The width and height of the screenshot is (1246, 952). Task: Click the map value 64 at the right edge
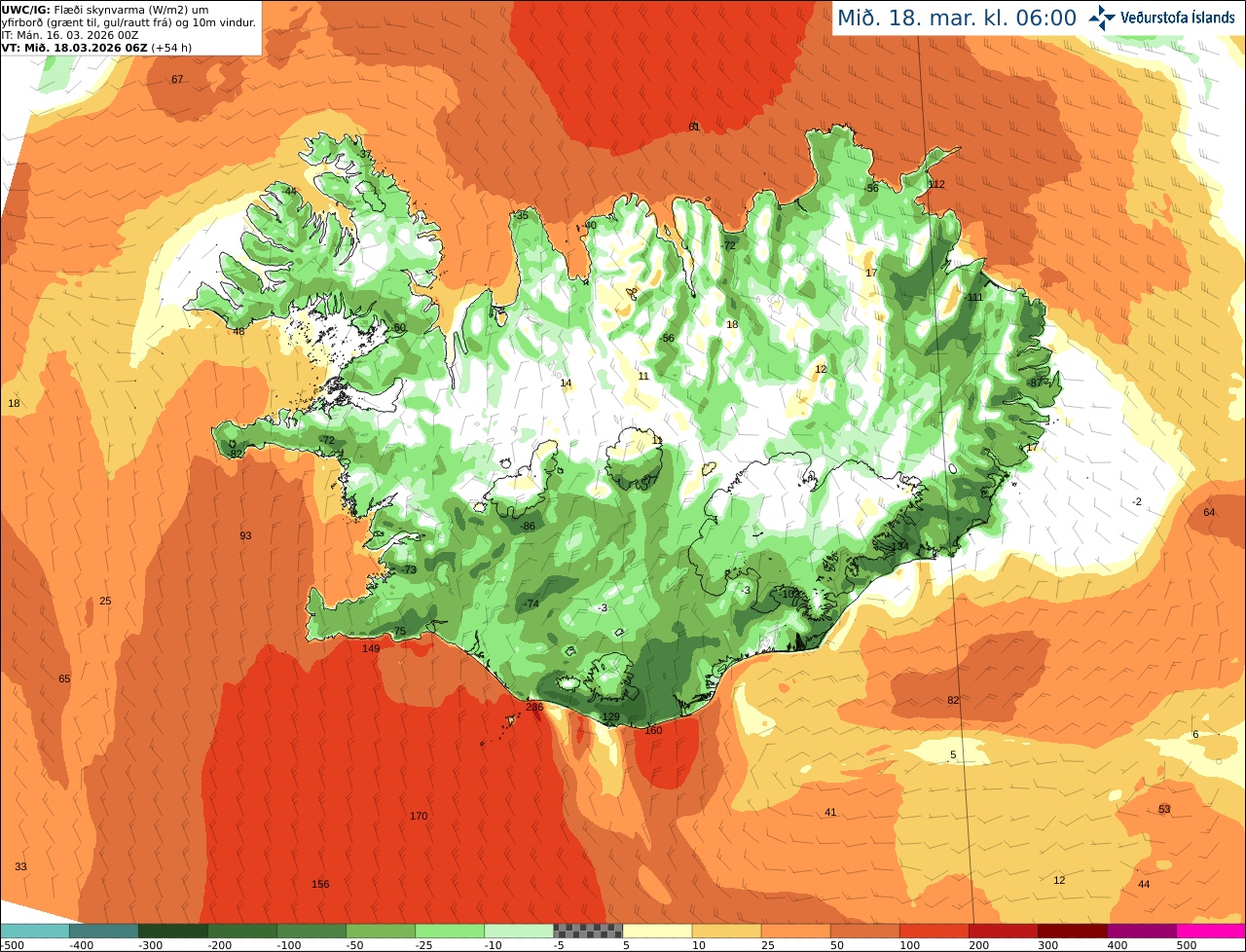pos(1209,512)
